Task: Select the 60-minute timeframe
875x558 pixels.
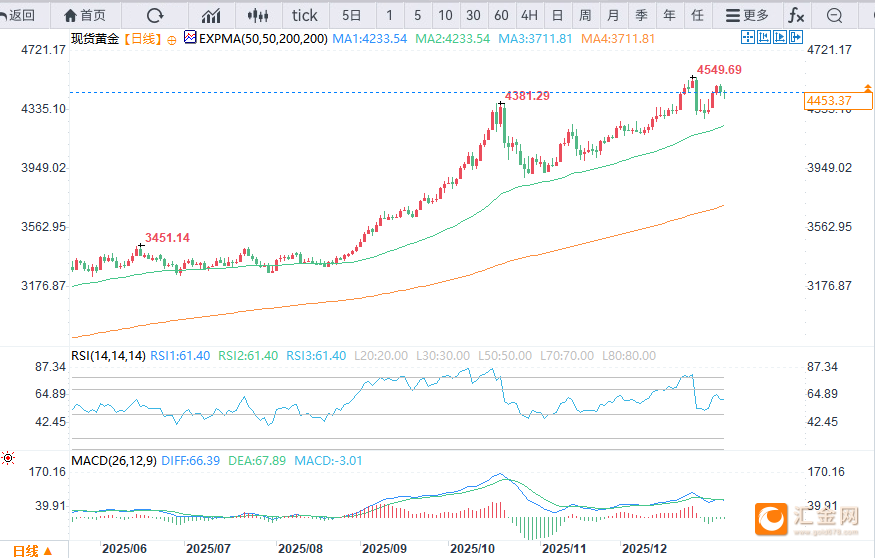Action: coord(501,15)
